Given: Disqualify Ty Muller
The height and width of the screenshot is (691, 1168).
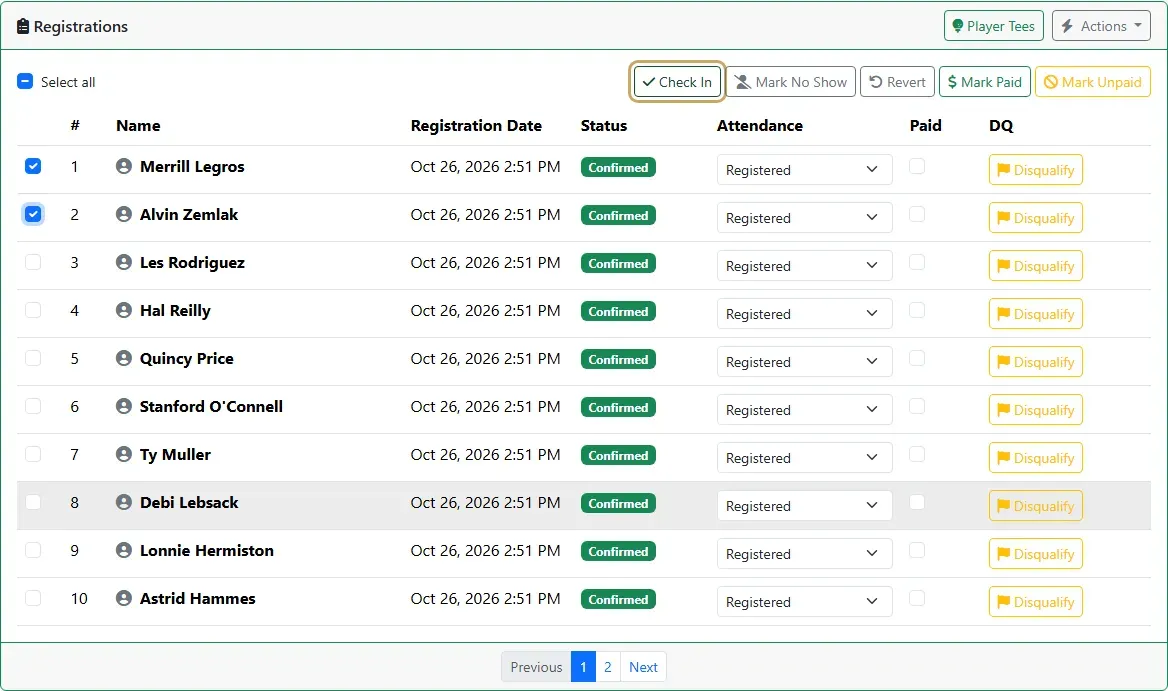Looking at the screenshot, I should (1035, 458).
